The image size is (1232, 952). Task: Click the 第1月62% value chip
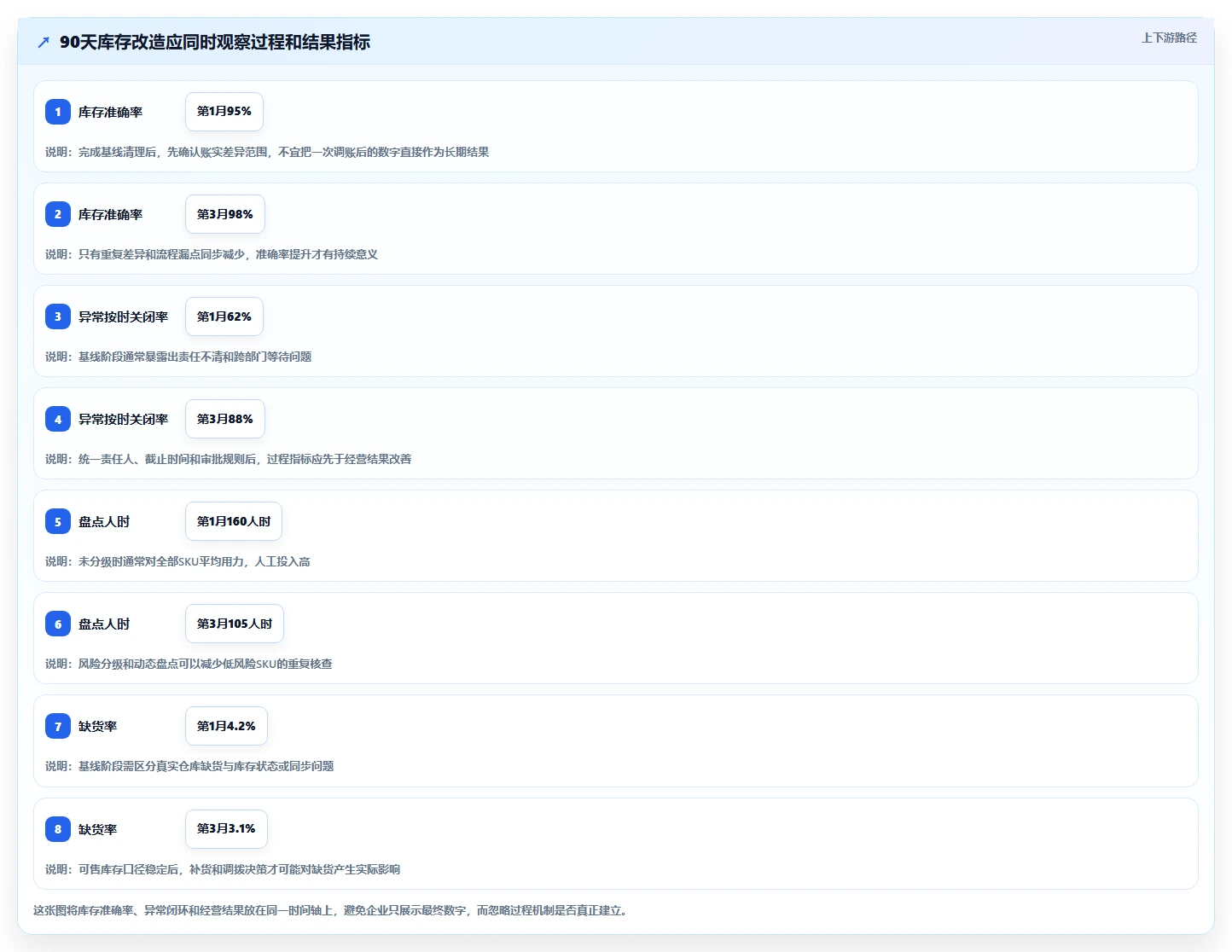tap(224, 316)
